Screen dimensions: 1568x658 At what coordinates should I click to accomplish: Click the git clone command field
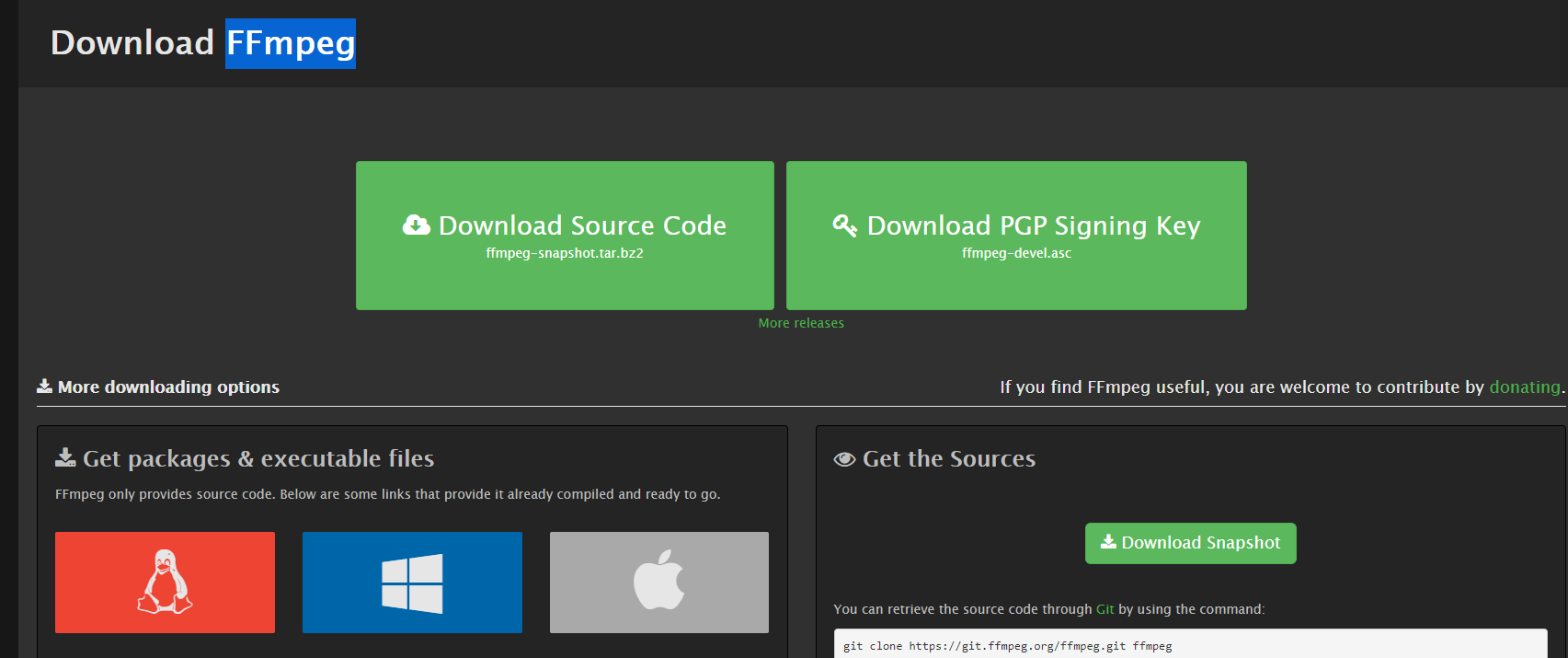coord(1191,644)
